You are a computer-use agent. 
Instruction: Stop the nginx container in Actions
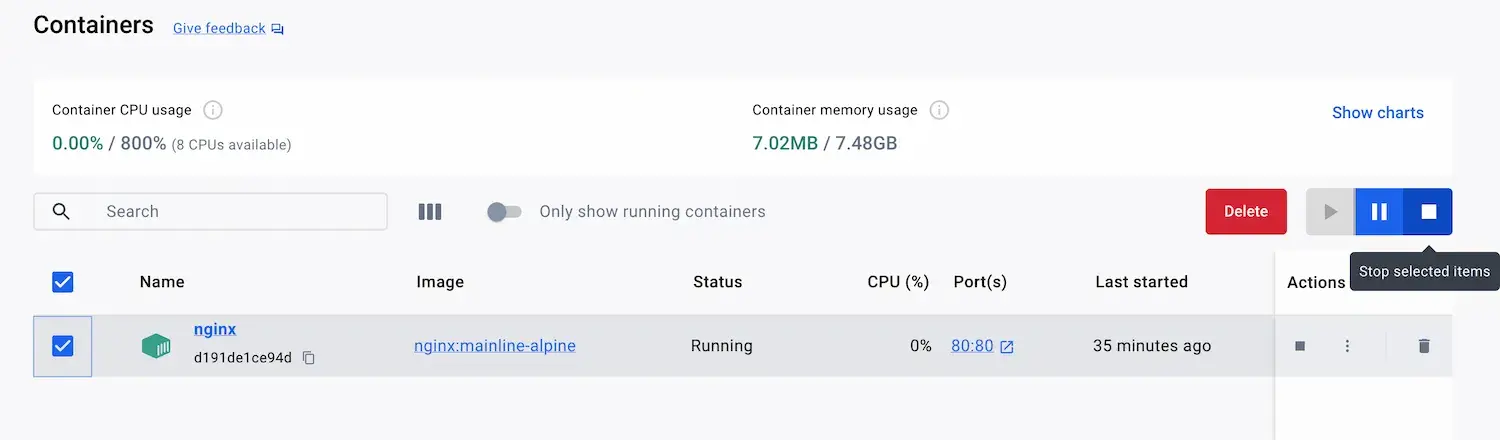[1300, 346]
